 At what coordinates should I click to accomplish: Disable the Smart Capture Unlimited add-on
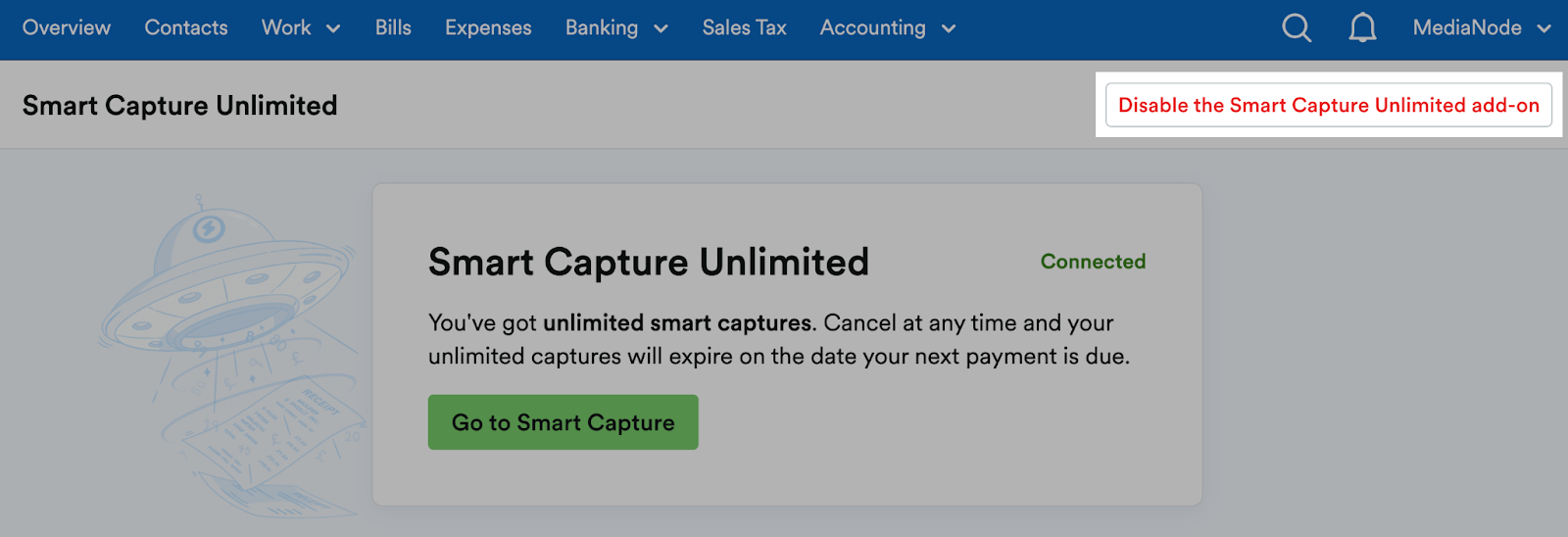pos(1328,105)
